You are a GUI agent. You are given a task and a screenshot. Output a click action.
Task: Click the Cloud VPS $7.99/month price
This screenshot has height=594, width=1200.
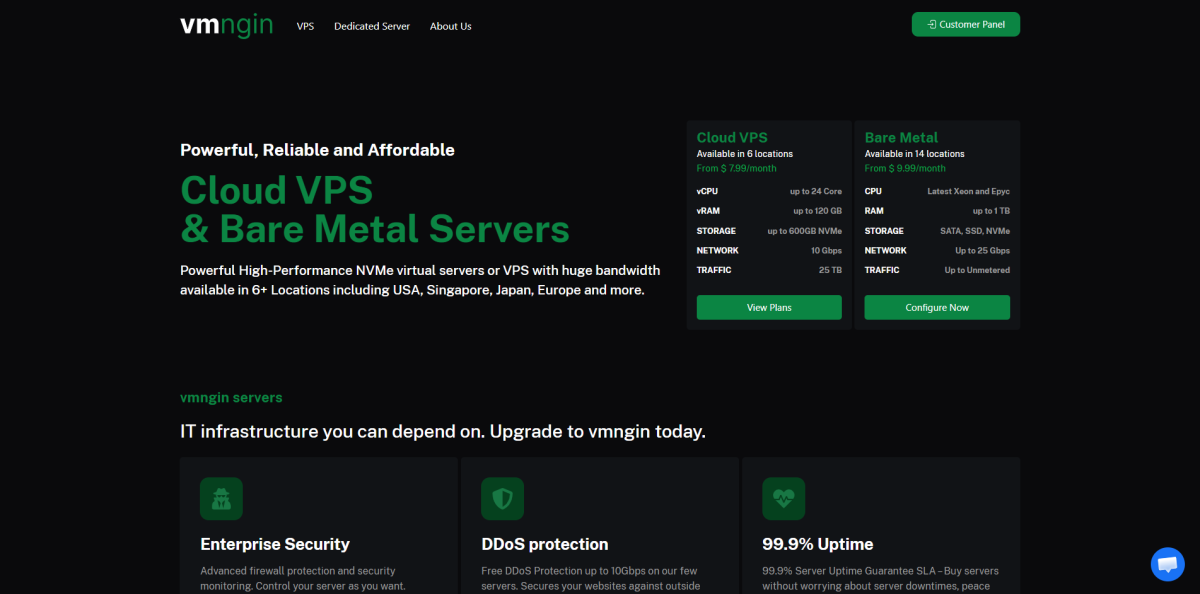coord(736,168)
